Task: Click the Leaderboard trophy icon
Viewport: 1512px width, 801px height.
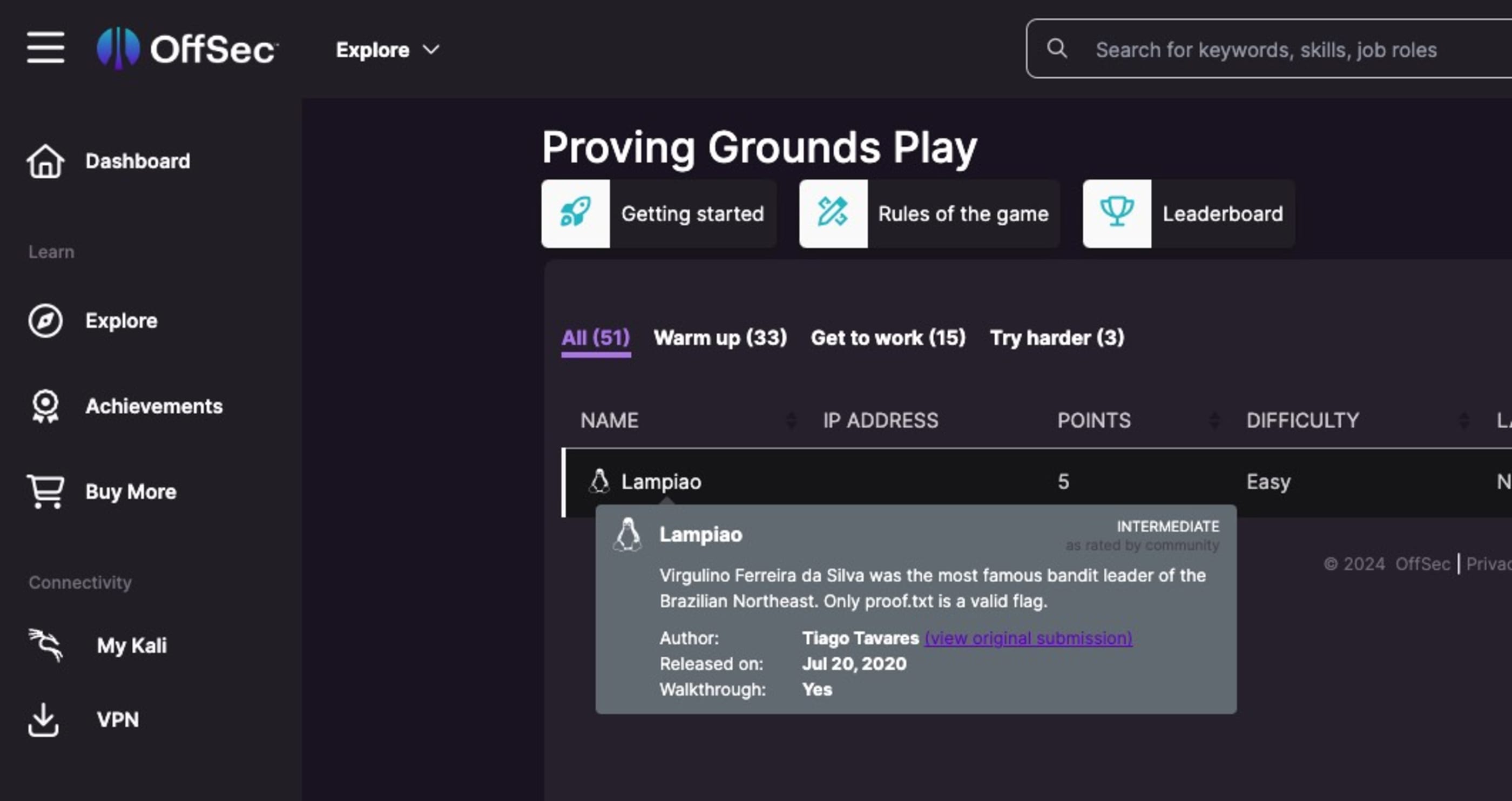Action: point(1116,213)
